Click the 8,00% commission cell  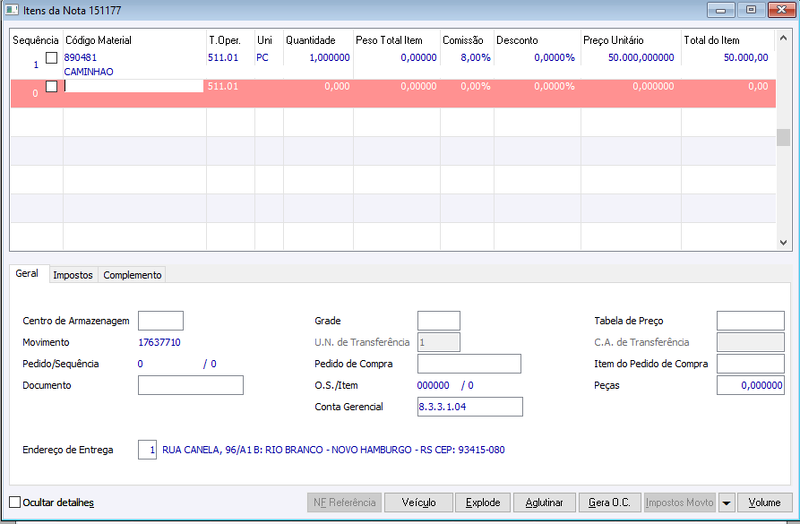point(476,58)
